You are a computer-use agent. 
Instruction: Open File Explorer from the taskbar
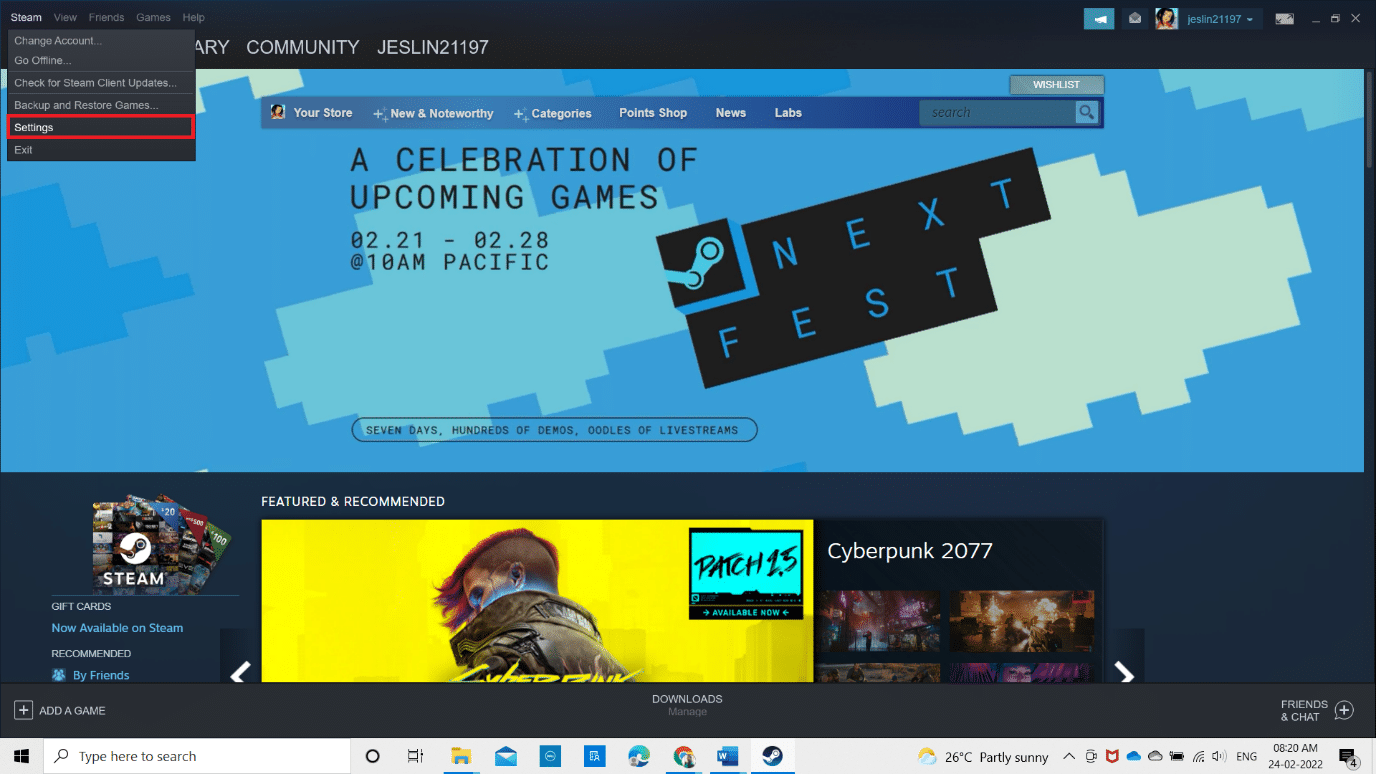pos(461,756)
